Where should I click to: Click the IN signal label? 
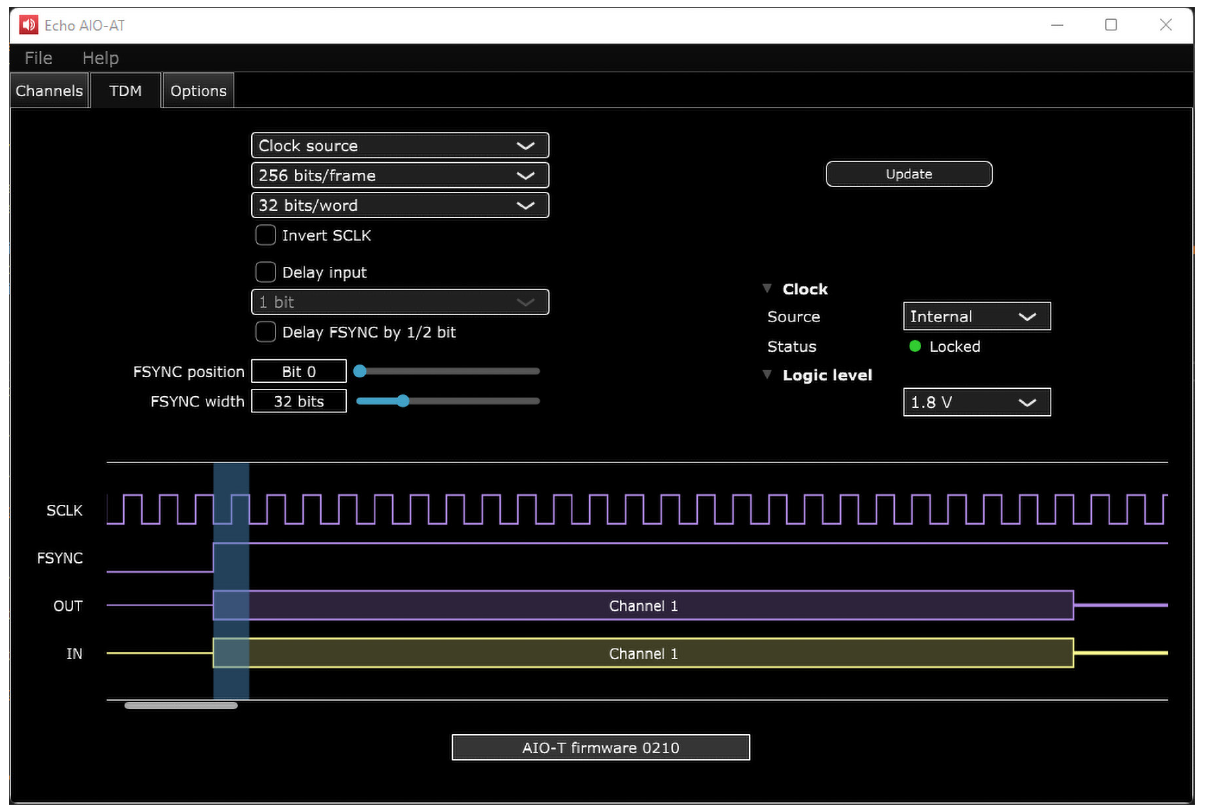point(74,654)
